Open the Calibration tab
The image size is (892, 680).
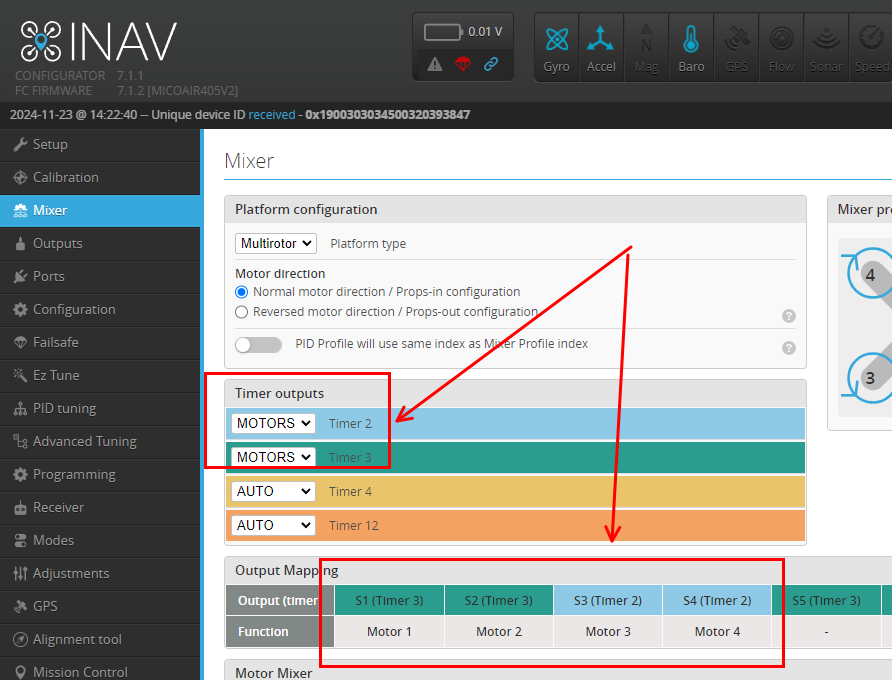coord(100,178)
